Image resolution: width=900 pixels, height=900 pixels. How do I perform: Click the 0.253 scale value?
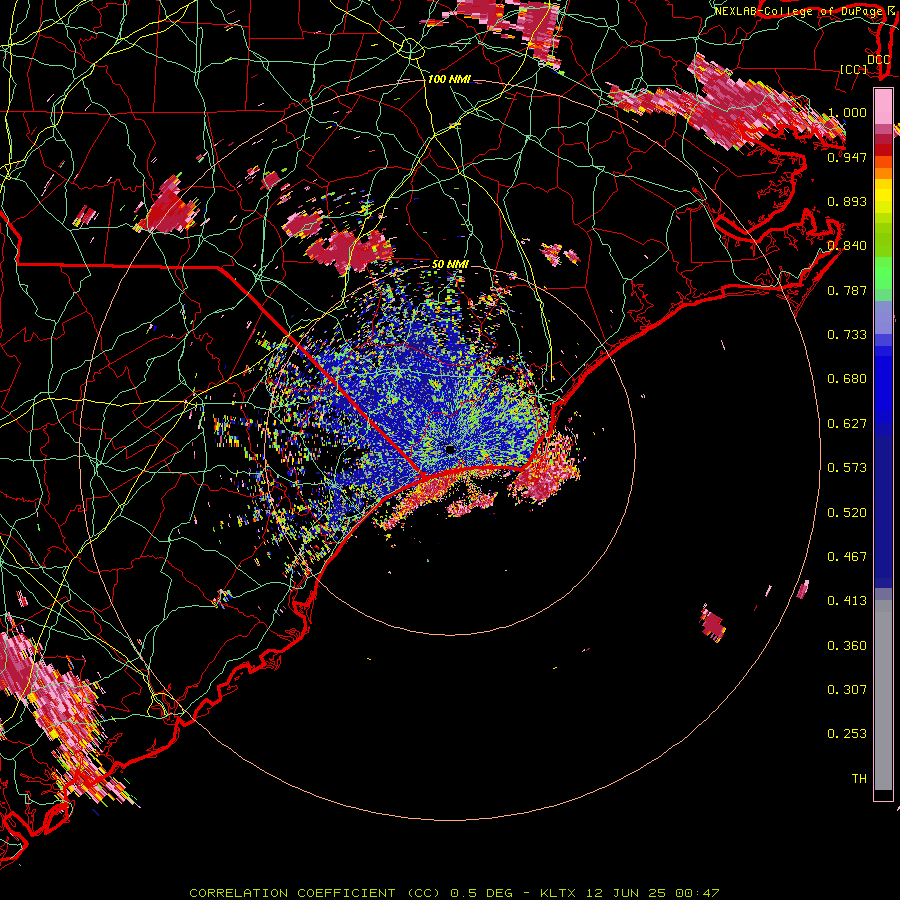tap(847, 734)
